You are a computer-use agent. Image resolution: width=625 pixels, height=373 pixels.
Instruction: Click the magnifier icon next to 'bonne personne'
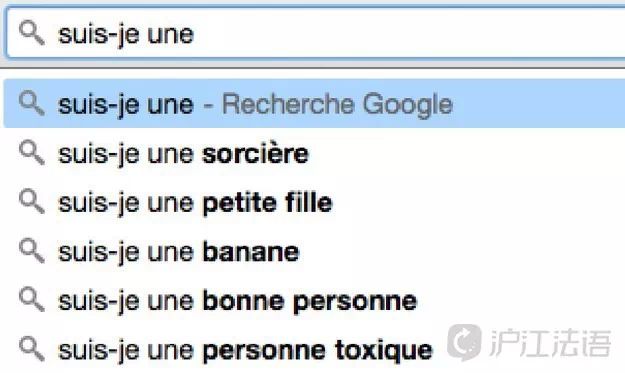pyautogui.click(x=31, y=300)
